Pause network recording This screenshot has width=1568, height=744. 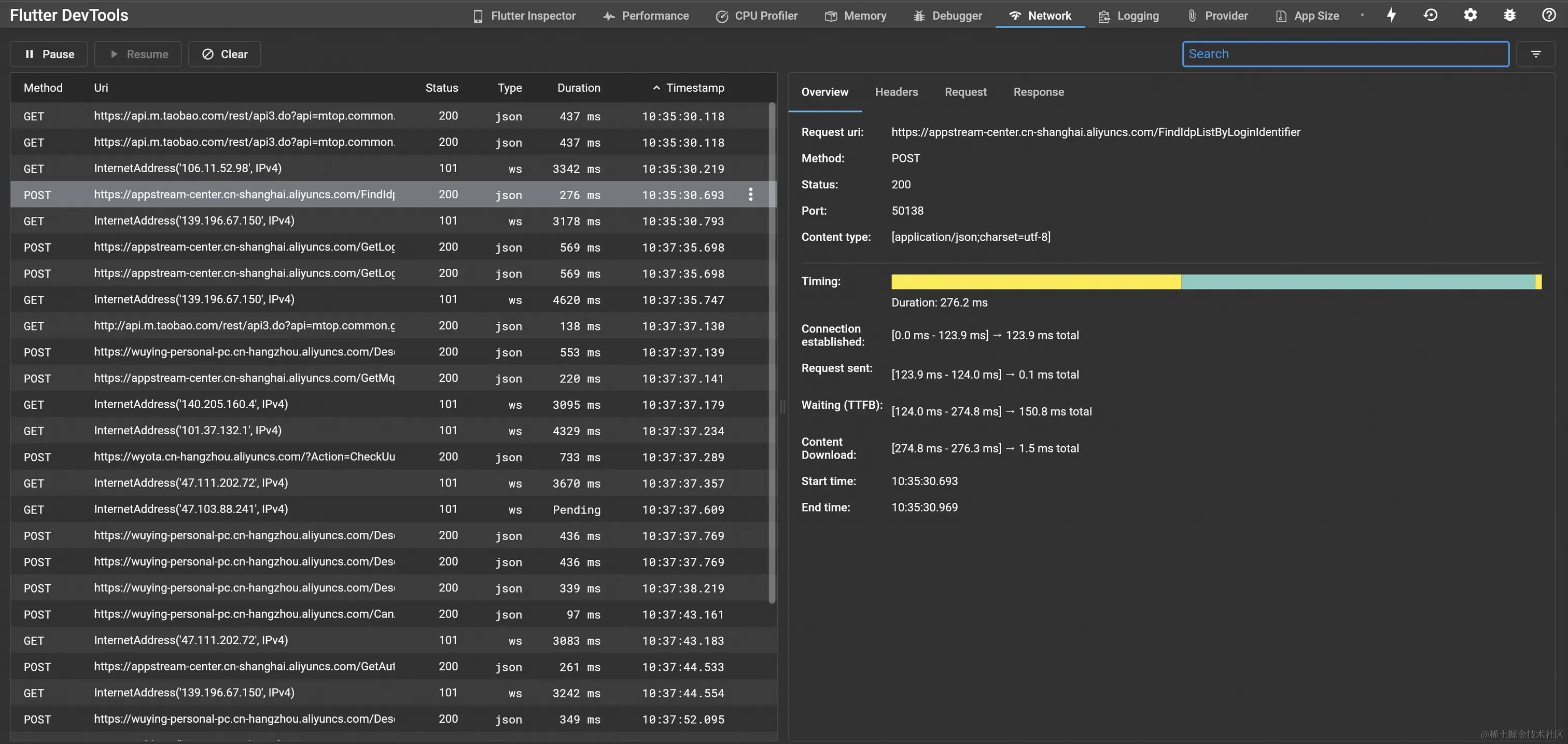coord(49,54)
